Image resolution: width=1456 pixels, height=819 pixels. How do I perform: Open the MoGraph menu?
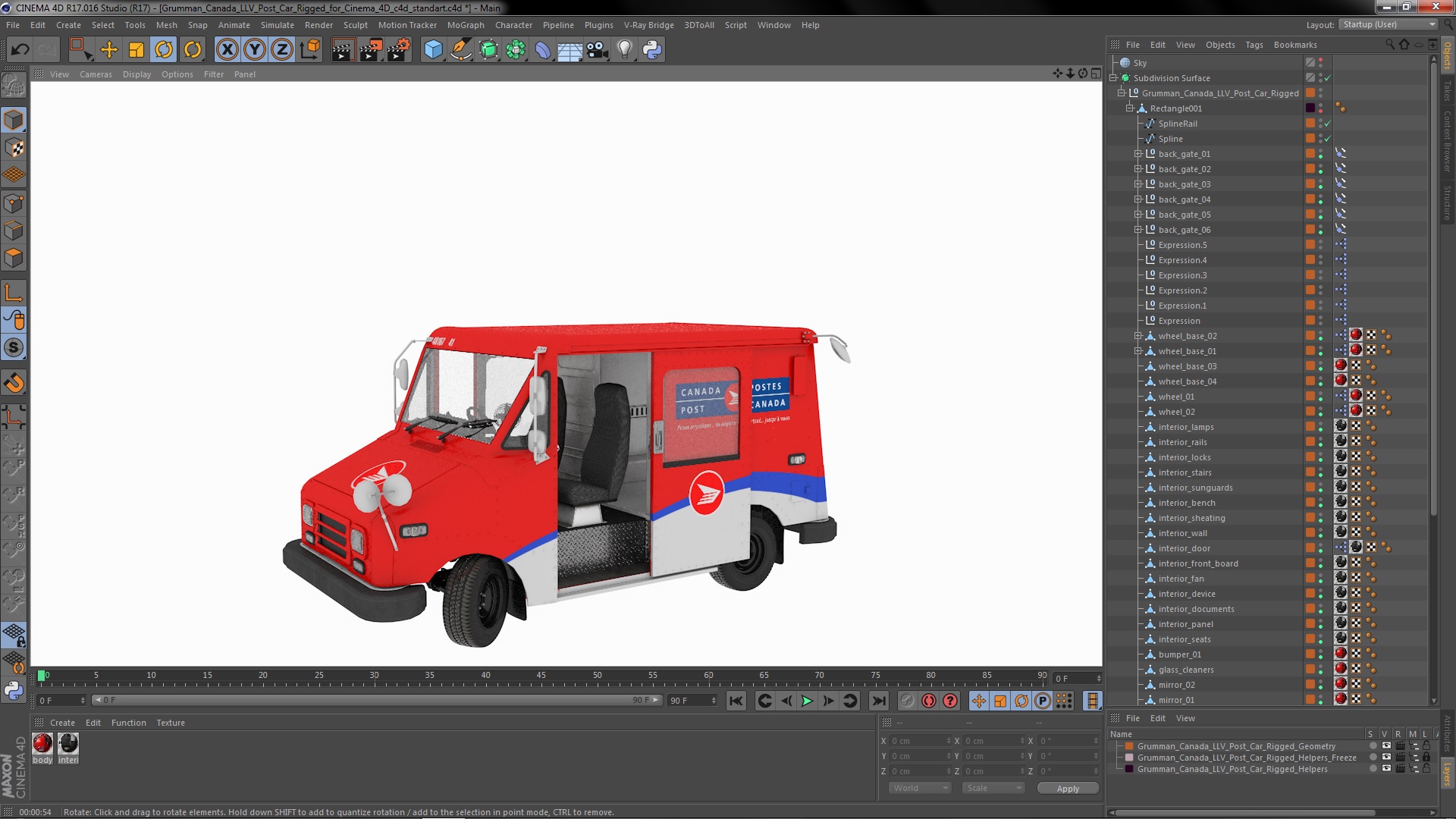[465, 25]
